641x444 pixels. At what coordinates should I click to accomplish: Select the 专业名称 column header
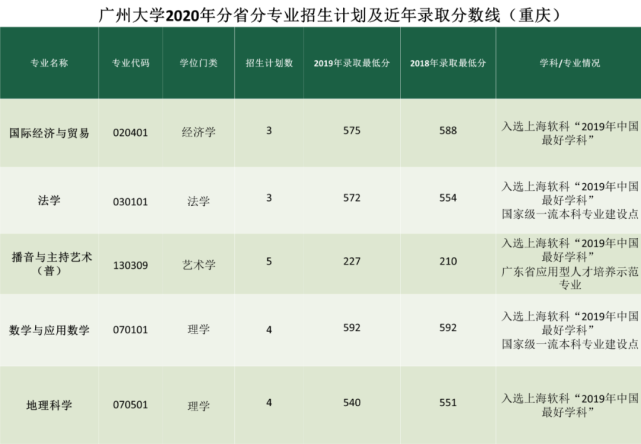pyautogui.click(x=49, y=63)
